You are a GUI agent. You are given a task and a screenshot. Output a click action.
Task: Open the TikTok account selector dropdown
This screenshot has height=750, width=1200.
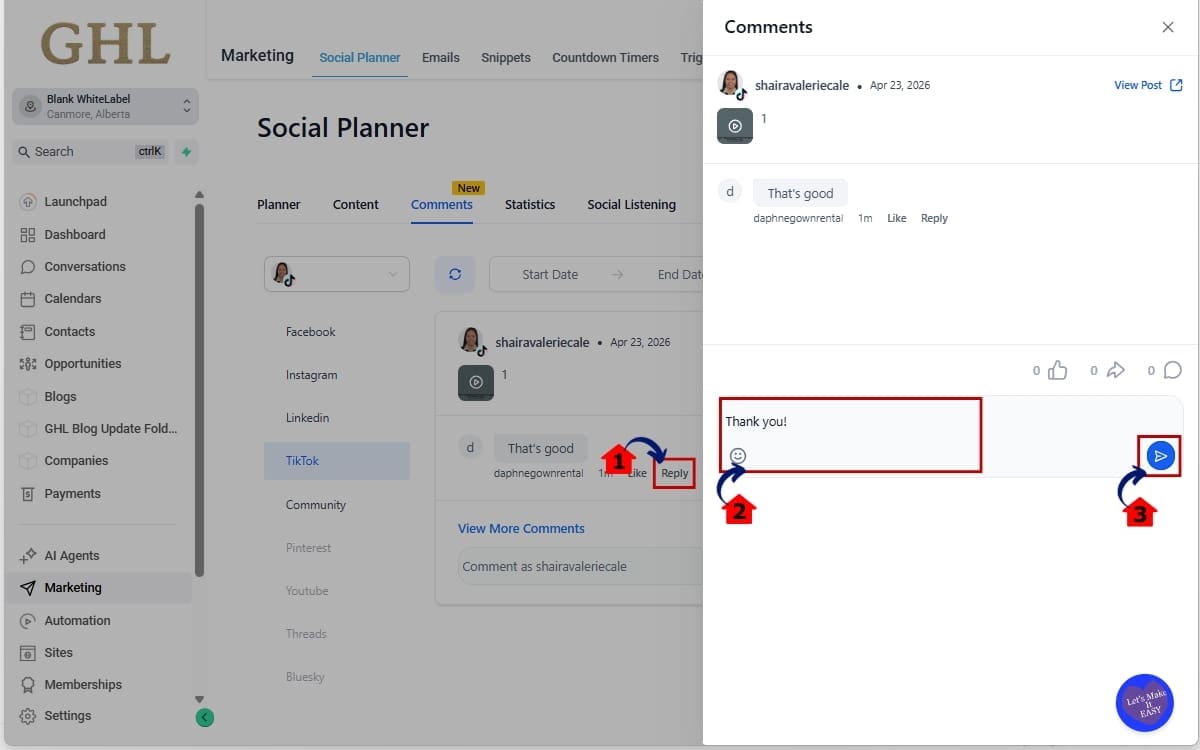coord(337,274)
